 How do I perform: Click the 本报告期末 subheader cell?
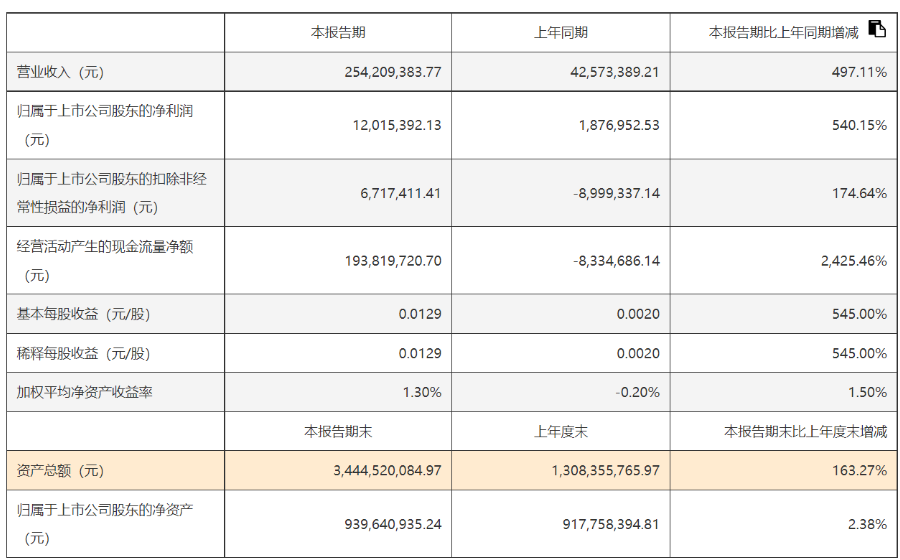338,431
